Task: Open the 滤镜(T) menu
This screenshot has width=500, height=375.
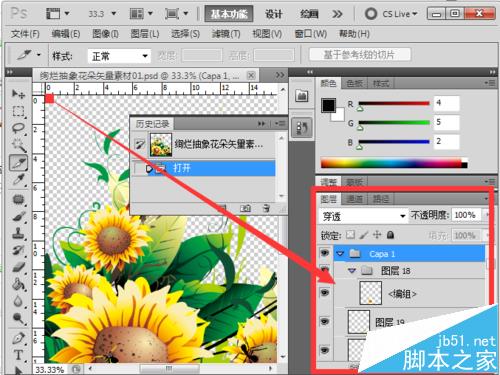Action: click(x=226, y=34)
